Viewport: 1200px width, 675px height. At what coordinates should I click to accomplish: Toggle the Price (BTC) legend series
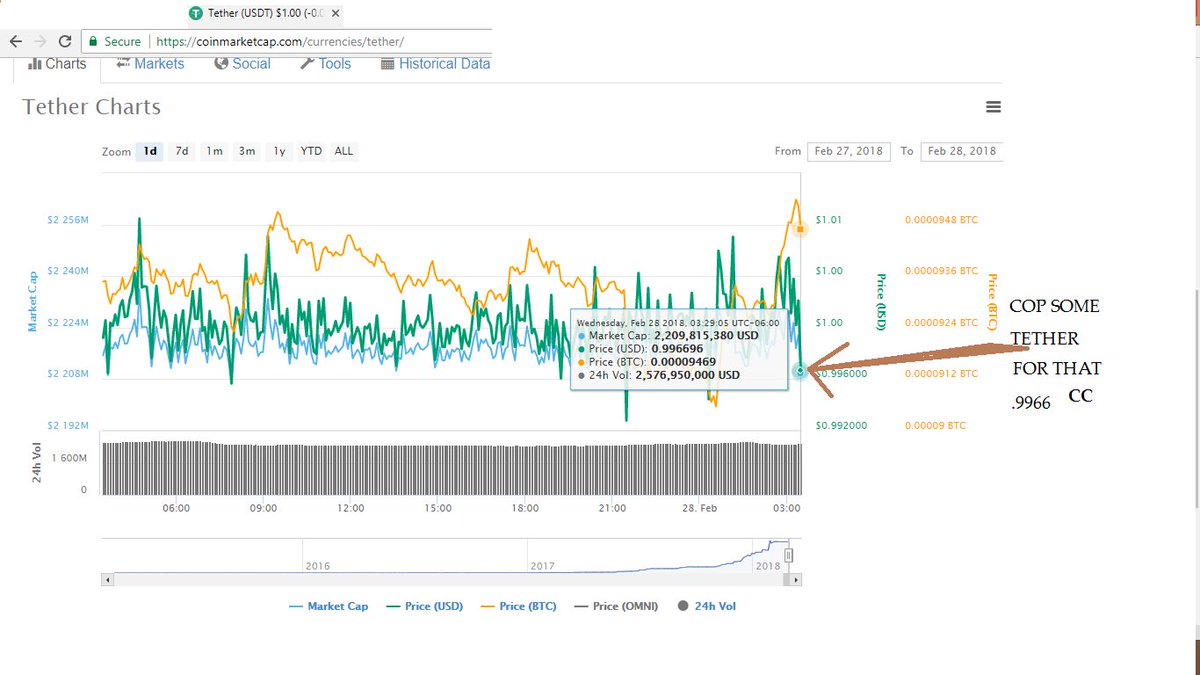[519, 606]
